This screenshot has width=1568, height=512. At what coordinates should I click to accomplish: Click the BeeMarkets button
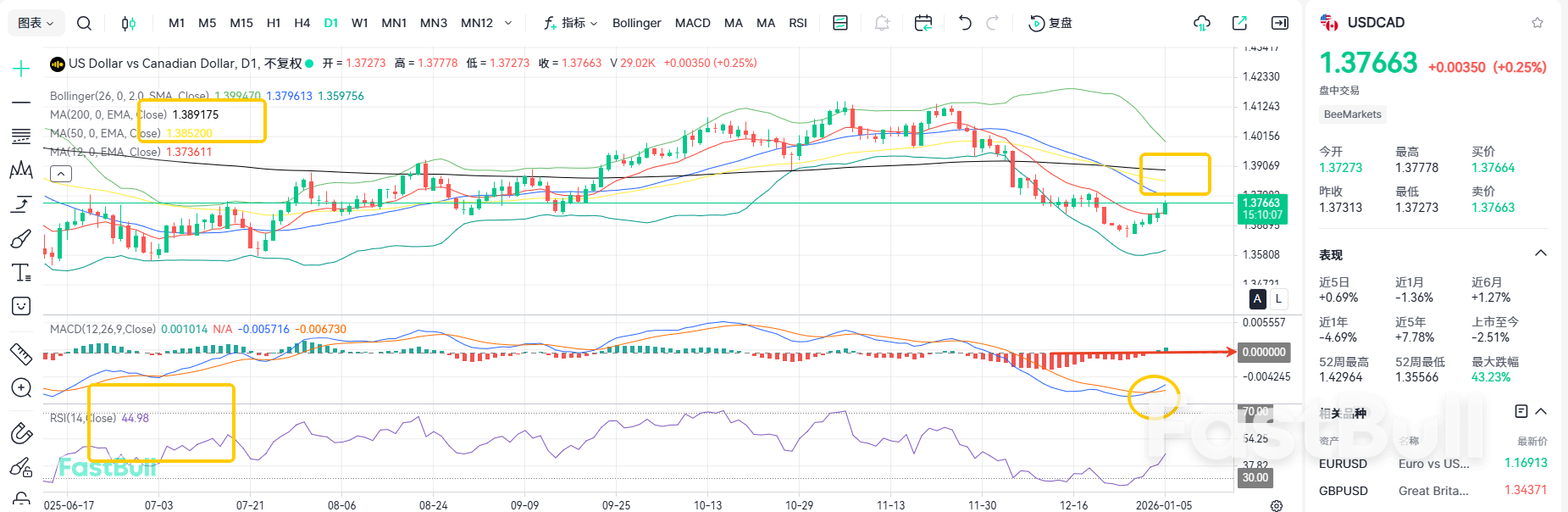[x=1352, y=114]
